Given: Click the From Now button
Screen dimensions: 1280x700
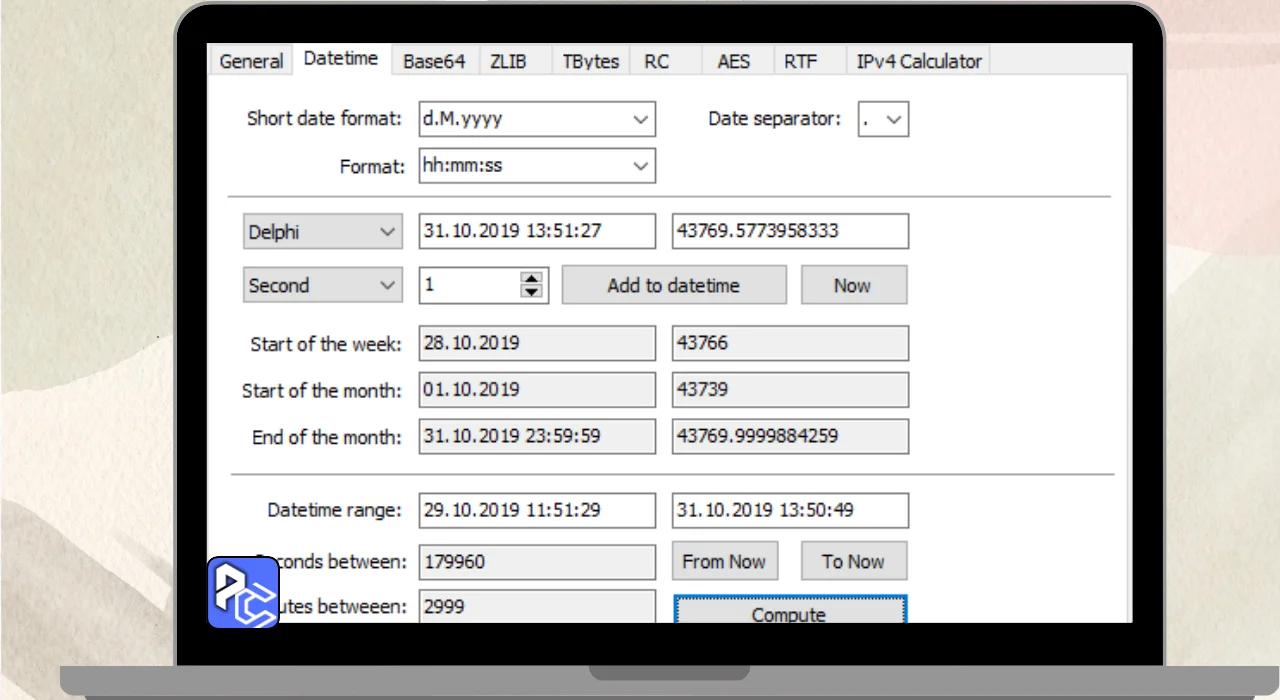Looking at the screenshot, I should click(724, 561).
